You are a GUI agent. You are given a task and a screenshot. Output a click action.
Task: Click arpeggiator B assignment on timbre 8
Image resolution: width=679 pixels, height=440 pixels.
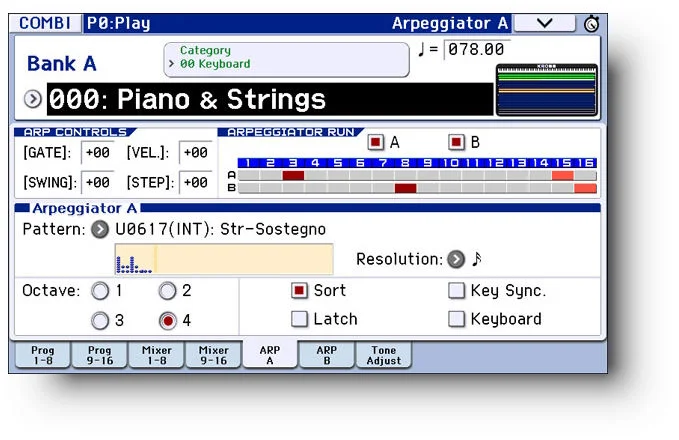(405, 188)
